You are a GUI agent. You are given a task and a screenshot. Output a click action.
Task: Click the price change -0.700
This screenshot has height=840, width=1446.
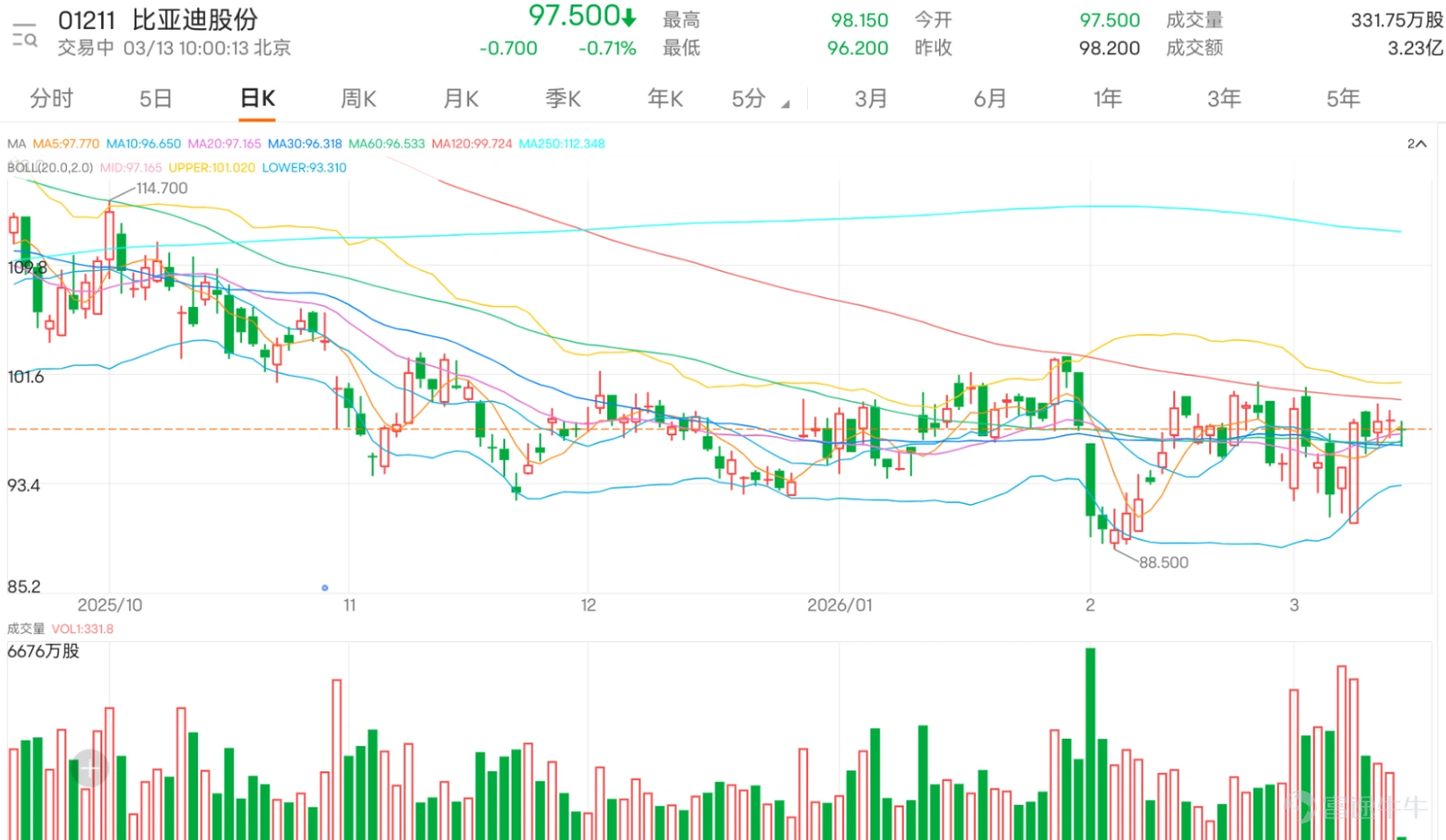(508, 48)
